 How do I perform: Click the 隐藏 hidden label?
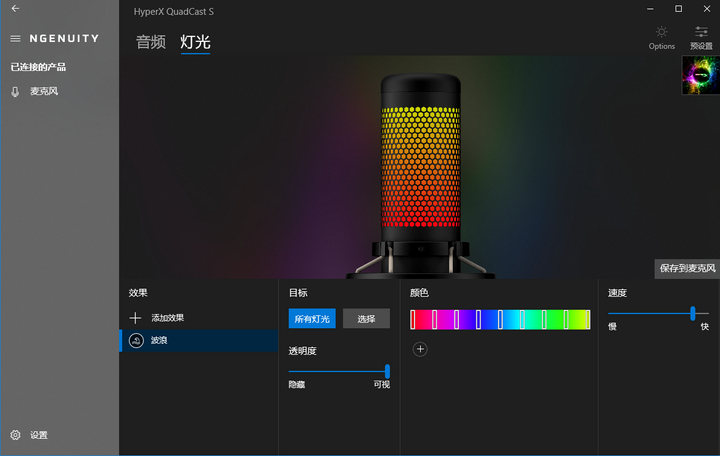tap(297, 384)
